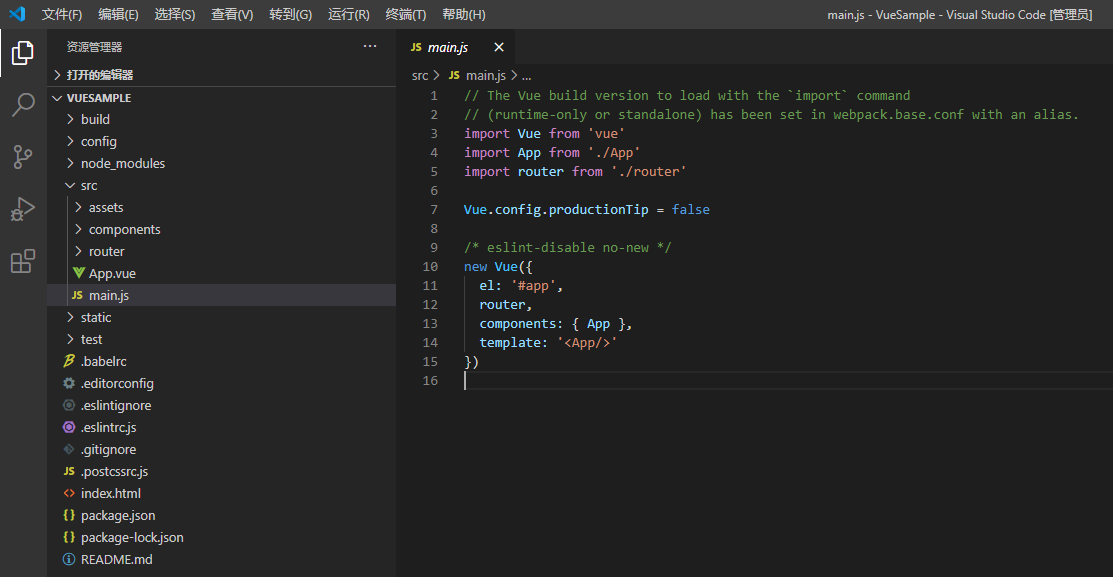Open the Source Control view icon
Image resolution: width=1113 pixels, height=577 pixels.
point(23,157)
